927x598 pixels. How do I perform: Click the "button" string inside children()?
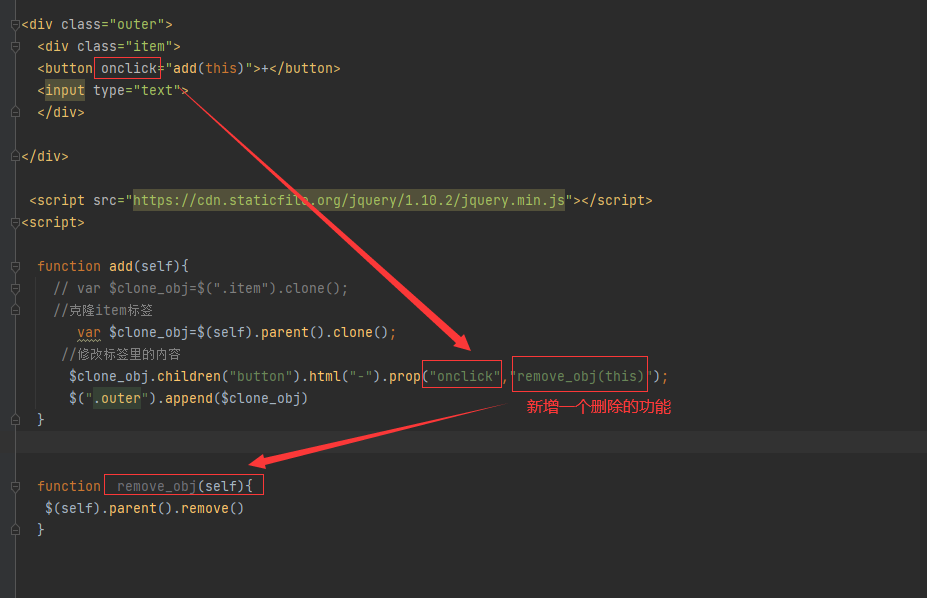click(x=261, y=376)
